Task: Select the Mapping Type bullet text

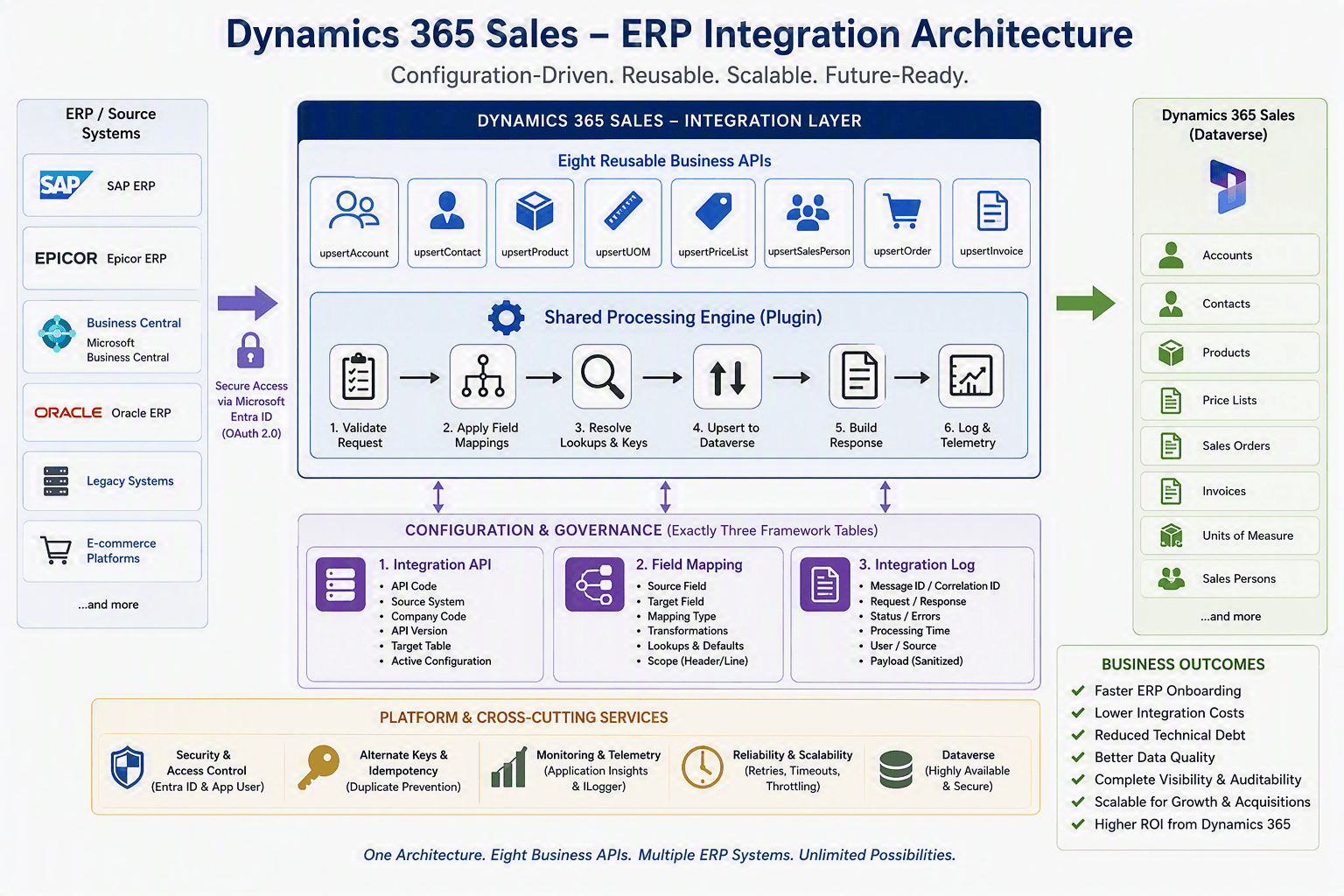Action: tap(682, 616)
